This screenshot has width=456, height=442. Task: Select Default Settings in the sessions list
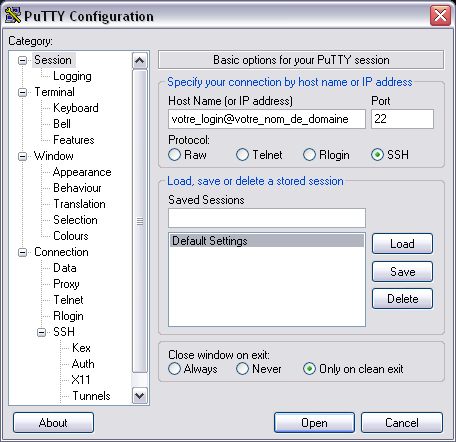coord(267,241)
